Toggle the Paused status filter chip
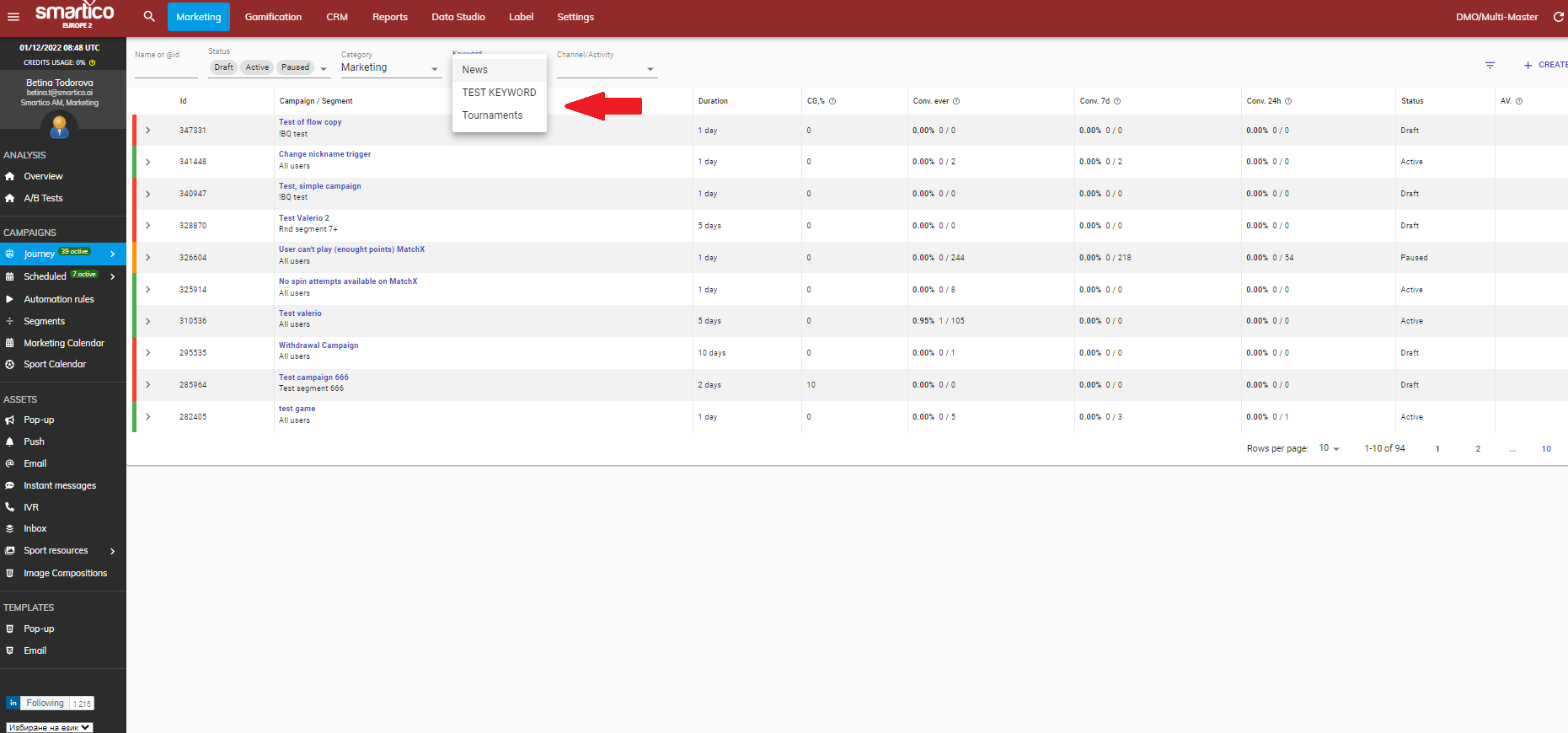1568x733 pixels. (x=295, y=67)
